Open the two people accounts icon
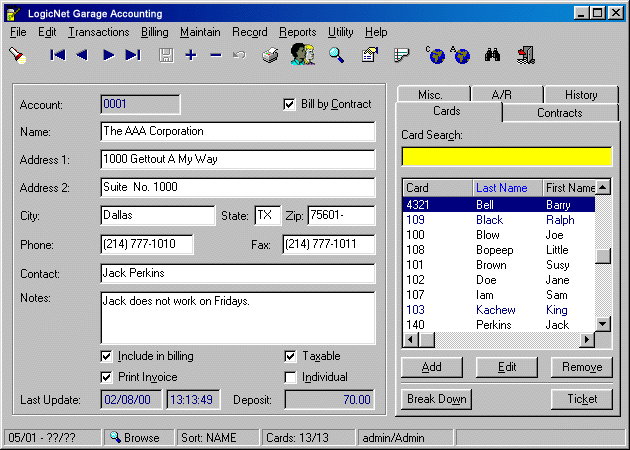Viewport: 630px width, 450px height. (303, 54)
